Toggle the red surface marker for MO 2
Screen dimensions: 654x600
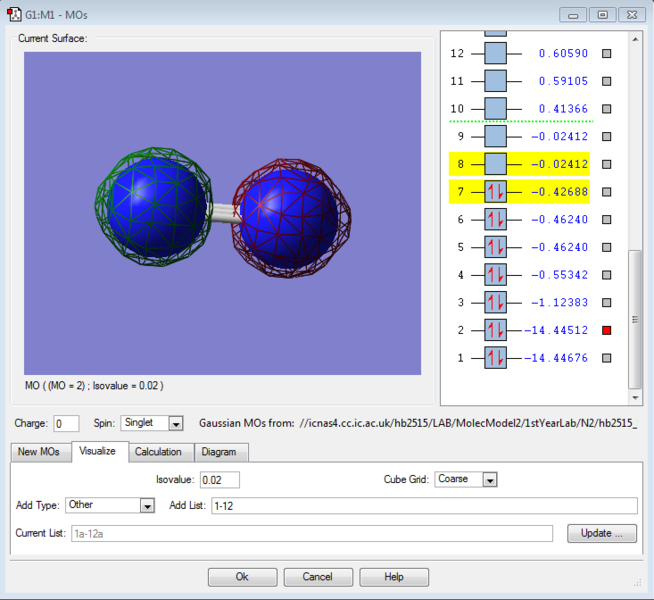click(x=606, y=330)
